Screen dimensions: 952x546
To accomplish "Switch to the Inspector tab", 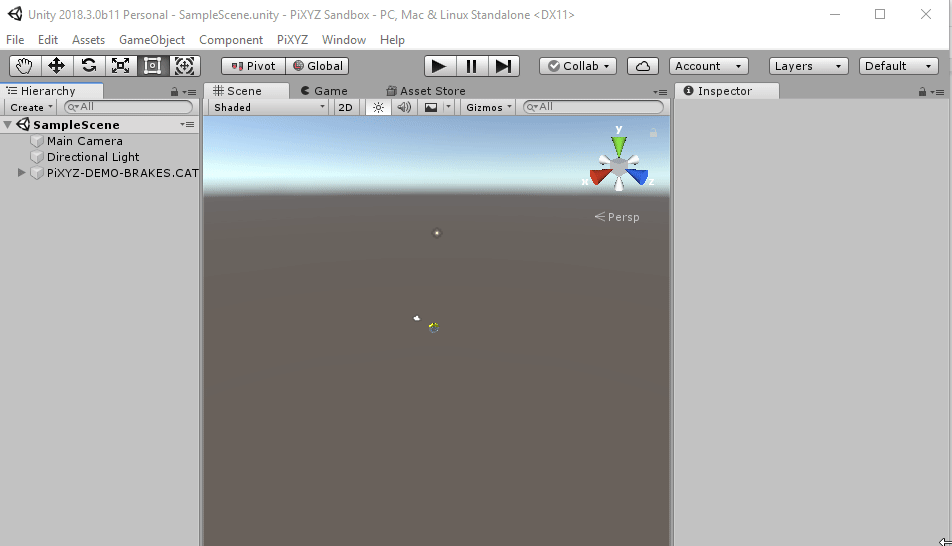I will tap(726, 90).
